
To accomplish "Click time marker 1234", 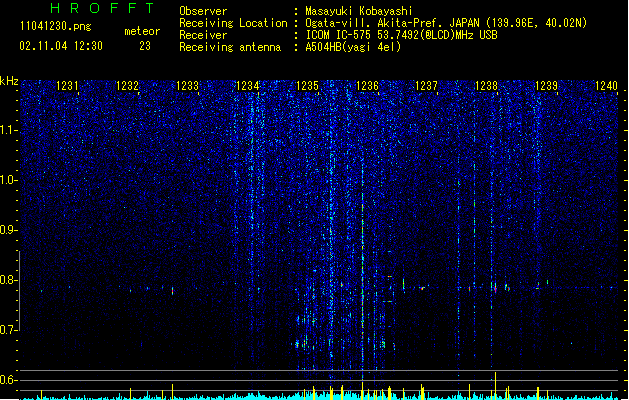I will pos(248,86).
